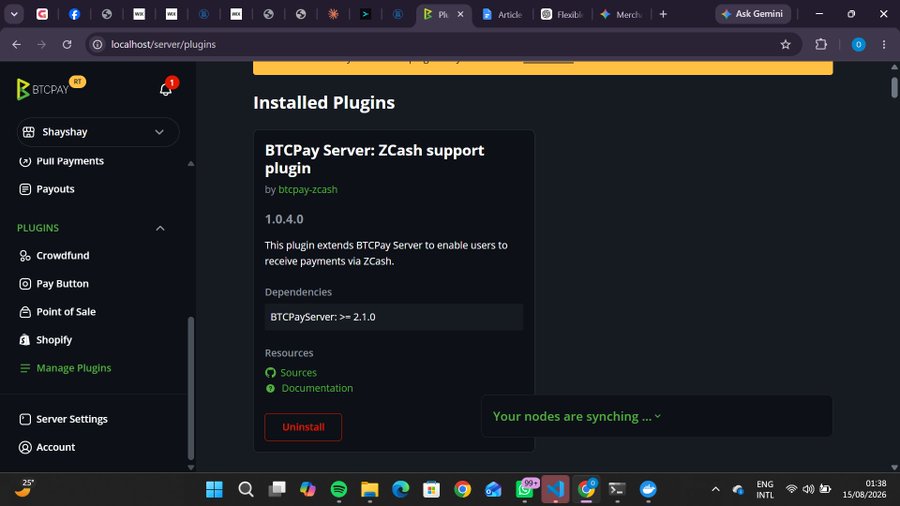The height and width of the screenshot is (506, 900).
Task: Open Point of Sale in sidebar
Action: [x=65, y=312]
